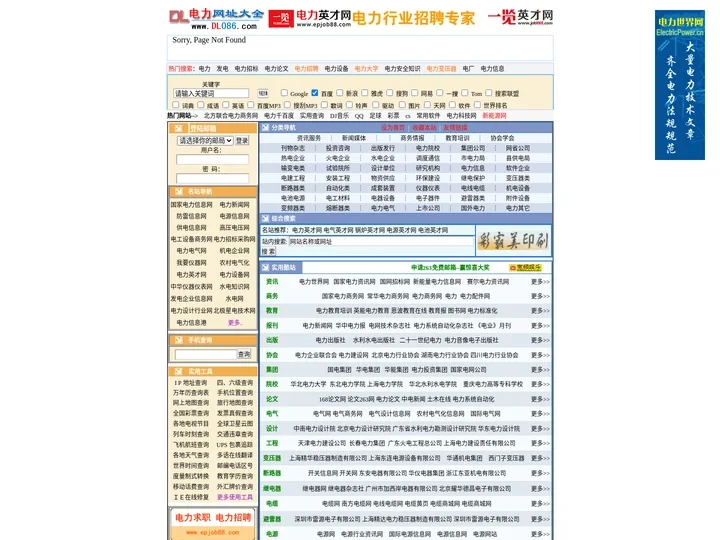This screenshot has height=540, width=720.
Task: Click the 登录 mailbox login button
Action: 242,141
